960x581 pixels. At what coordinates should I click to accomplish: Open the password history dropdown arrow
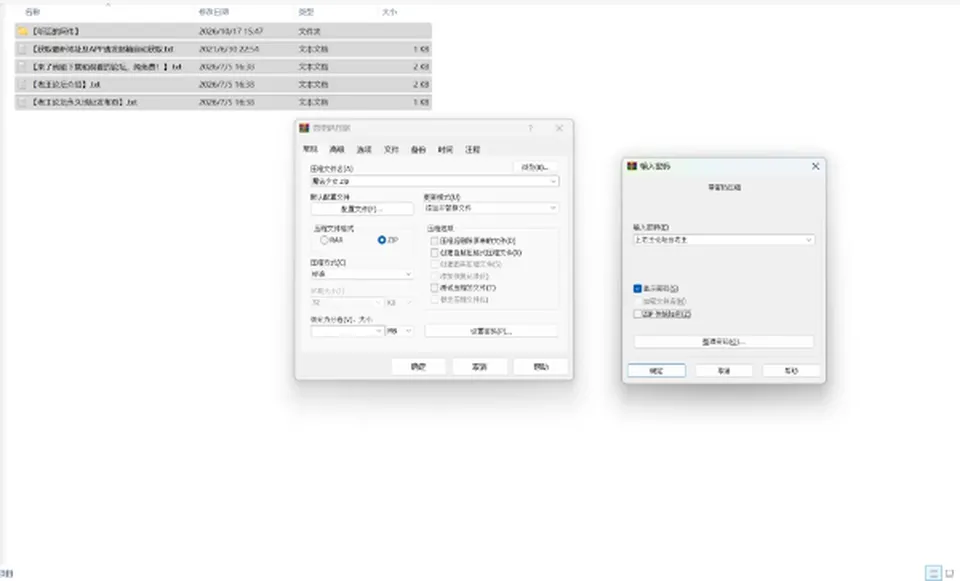coord(809,240)
